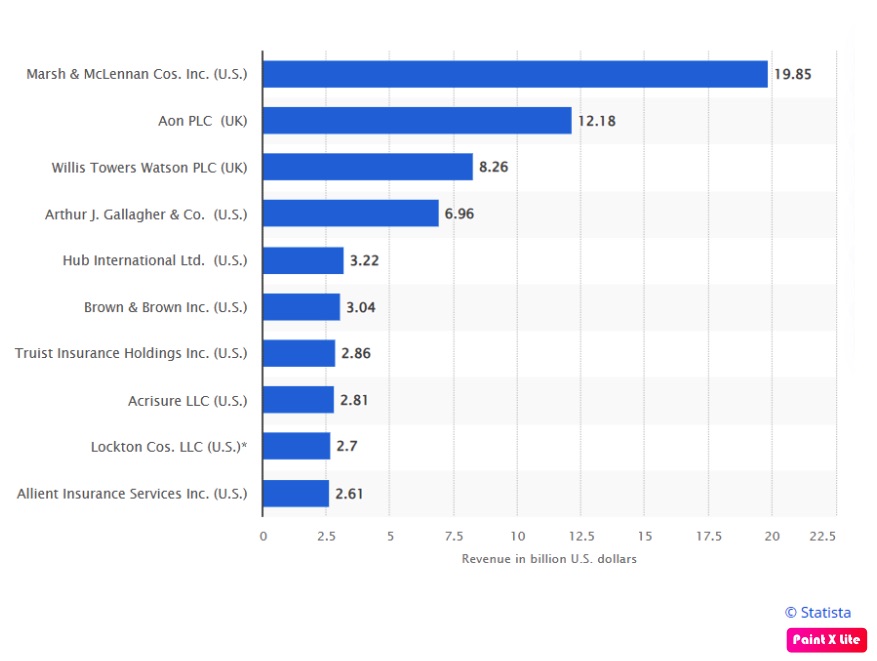Select the Lockton Cos. LLC bar

click(296, 446)
